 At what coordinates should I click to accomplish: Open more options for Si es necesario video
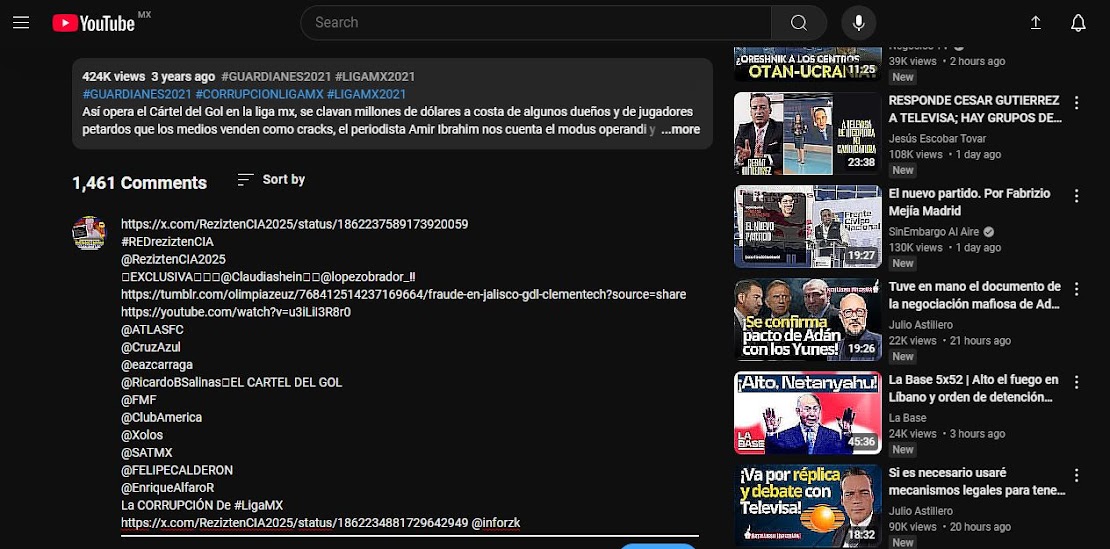coord(1077,475)
